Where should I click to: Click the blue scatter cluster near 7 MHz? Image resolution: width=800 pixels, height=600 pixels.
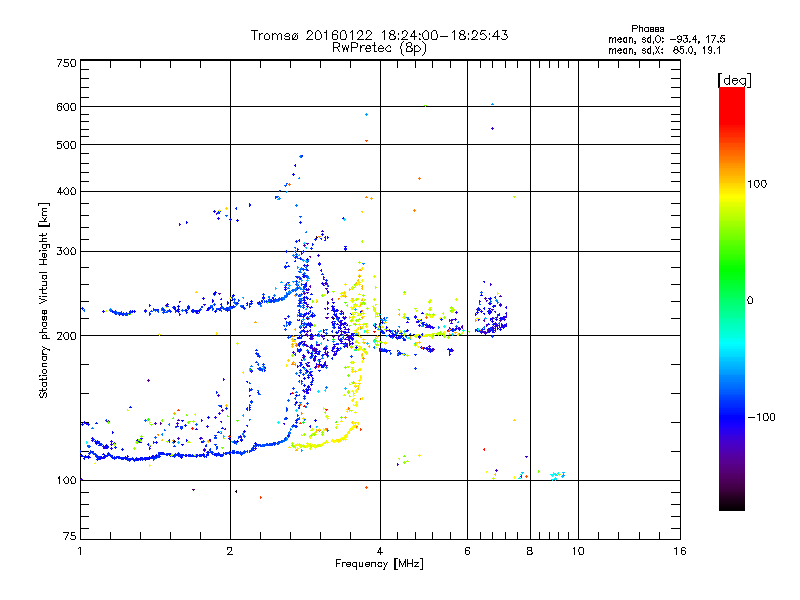(491, 309)
